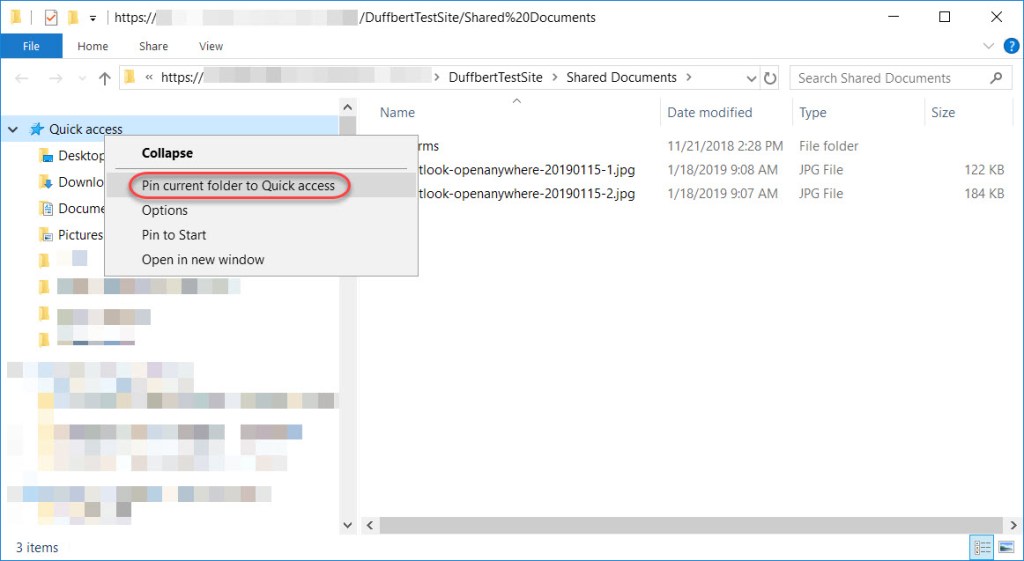The width and height of the screenshot is (1024, 561).
Task: Open Help with the blue question icon
Action: click(1012, 46)
